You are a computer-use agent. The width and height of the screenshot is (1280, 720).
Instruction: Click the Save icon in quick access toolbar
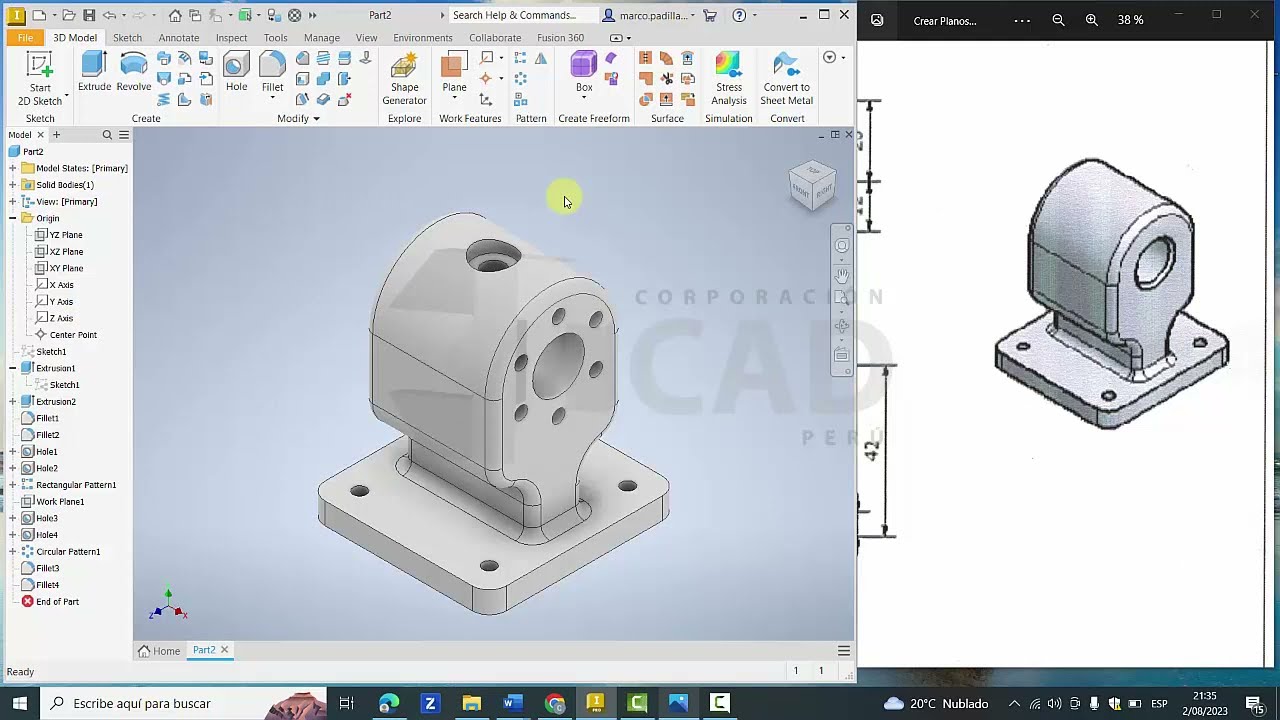[x=89, y=15]
